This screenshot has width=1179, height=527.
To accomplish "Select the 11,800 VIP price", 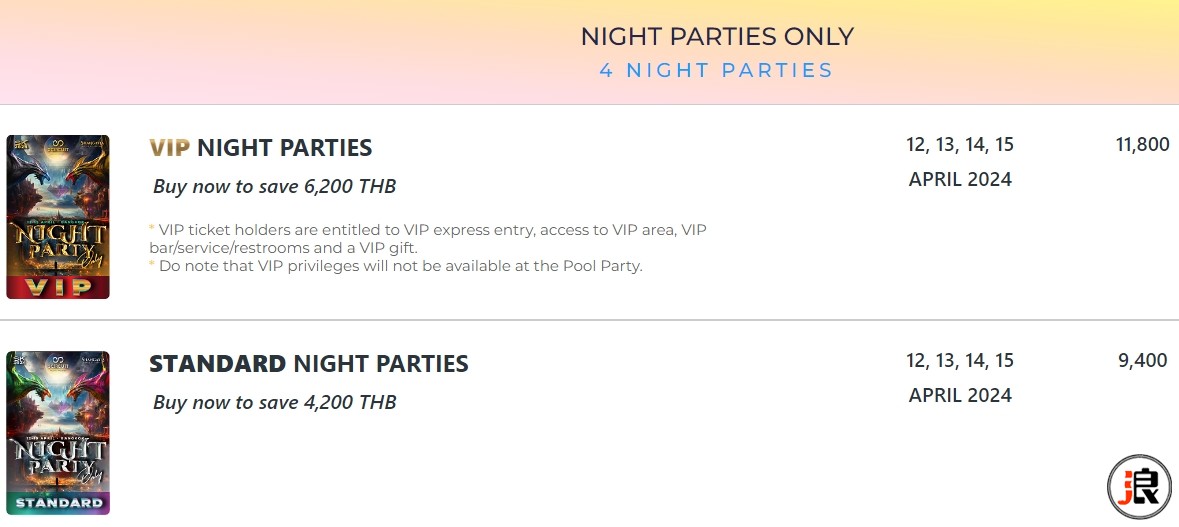I will pos(1142,144).
